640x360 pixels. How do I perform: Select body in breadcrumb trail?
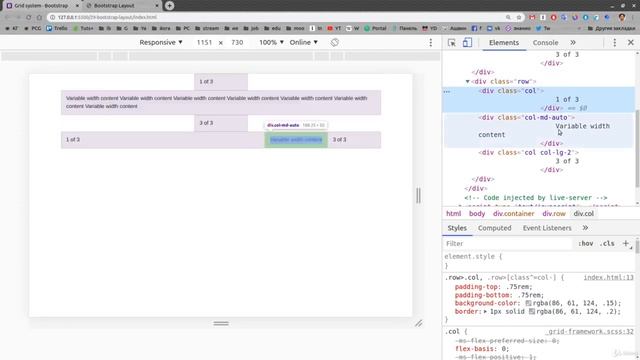coord(477,213)
